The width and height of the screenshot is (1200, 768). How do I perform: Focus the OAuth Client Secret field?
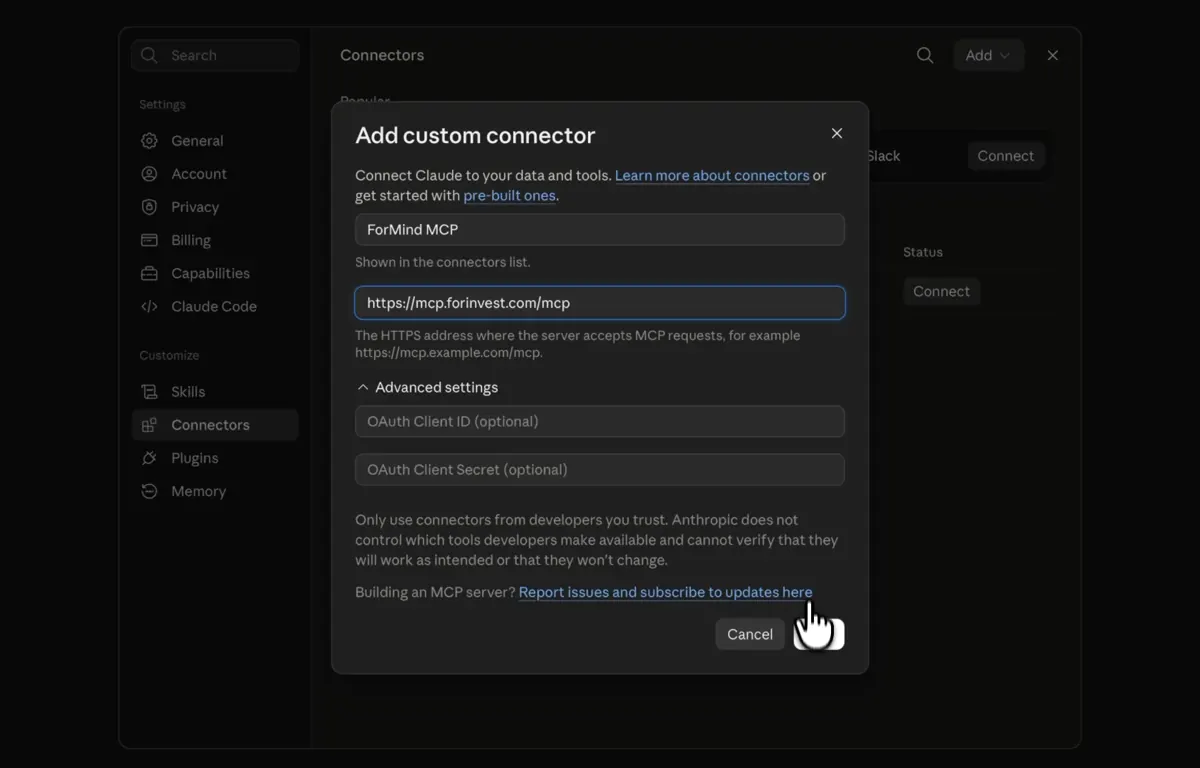600,469
